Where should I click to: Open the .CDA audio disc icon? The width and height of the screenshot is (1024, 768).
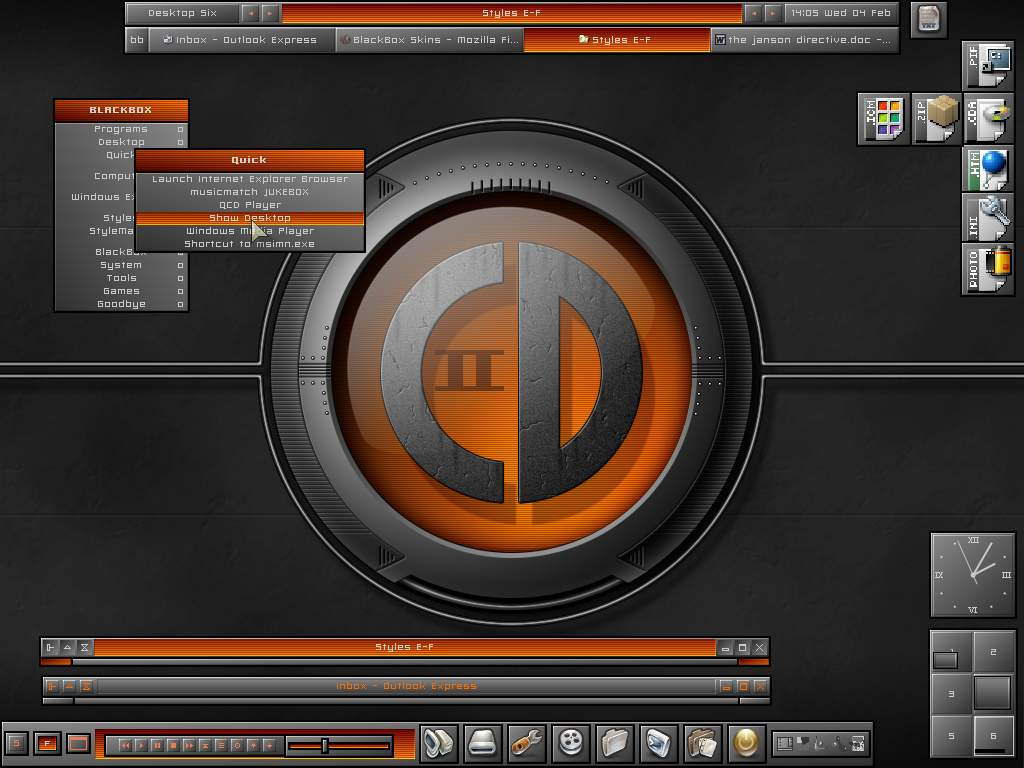[x=988, y=119]
